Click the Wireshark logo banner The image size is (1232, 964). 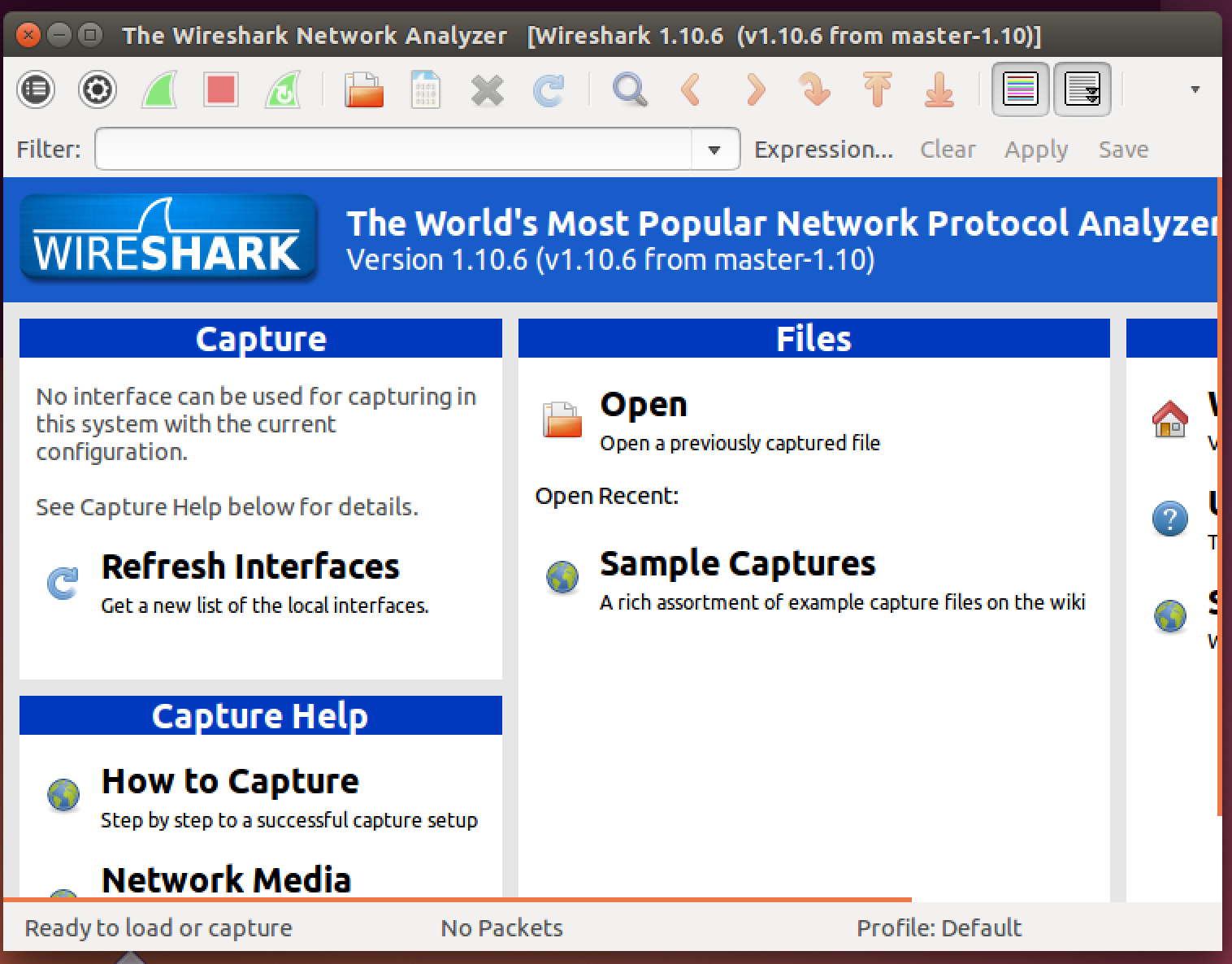click(168, 239)
